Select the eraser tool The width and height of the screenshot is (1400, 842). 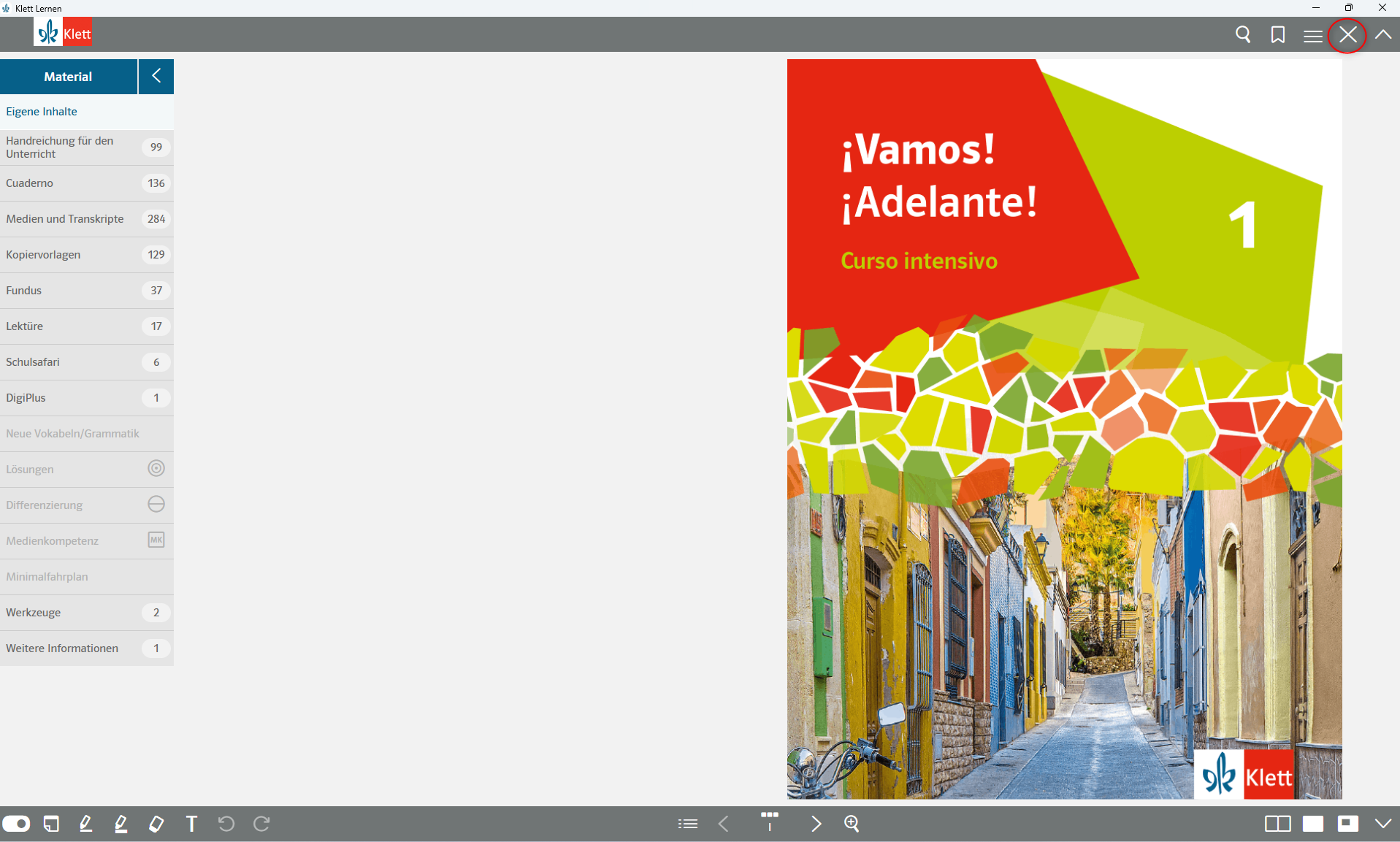click(156, 824)
